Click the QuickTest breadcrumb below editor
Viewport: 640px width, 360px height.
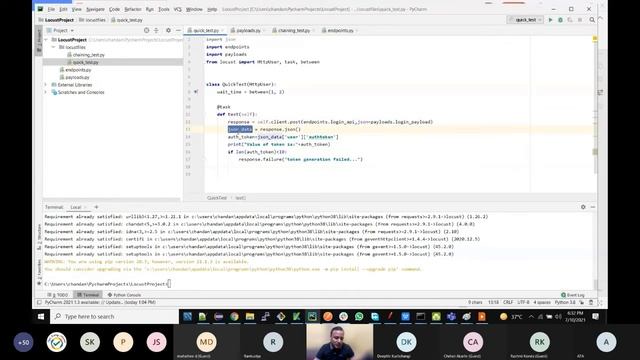click(217, 198)
